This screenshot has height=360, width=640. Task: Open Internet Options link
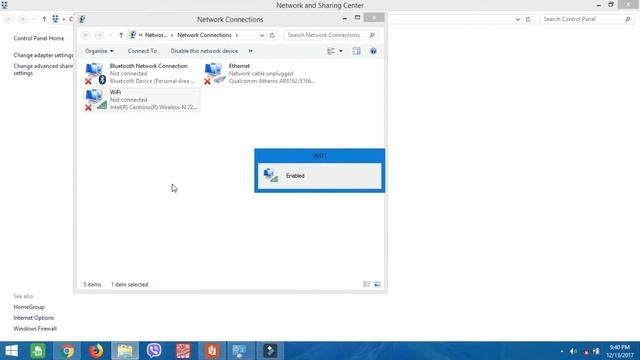33,318
